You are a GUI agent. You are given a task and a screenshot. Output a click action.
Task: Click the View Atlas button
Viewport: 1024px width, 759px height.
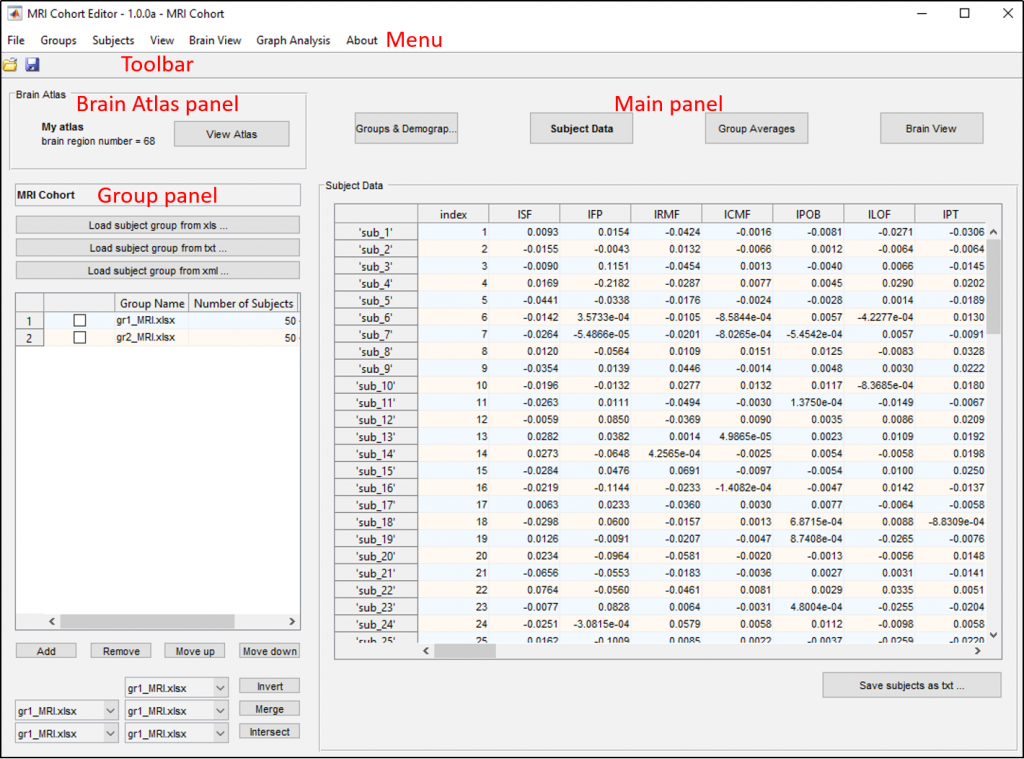coord(232,134)
